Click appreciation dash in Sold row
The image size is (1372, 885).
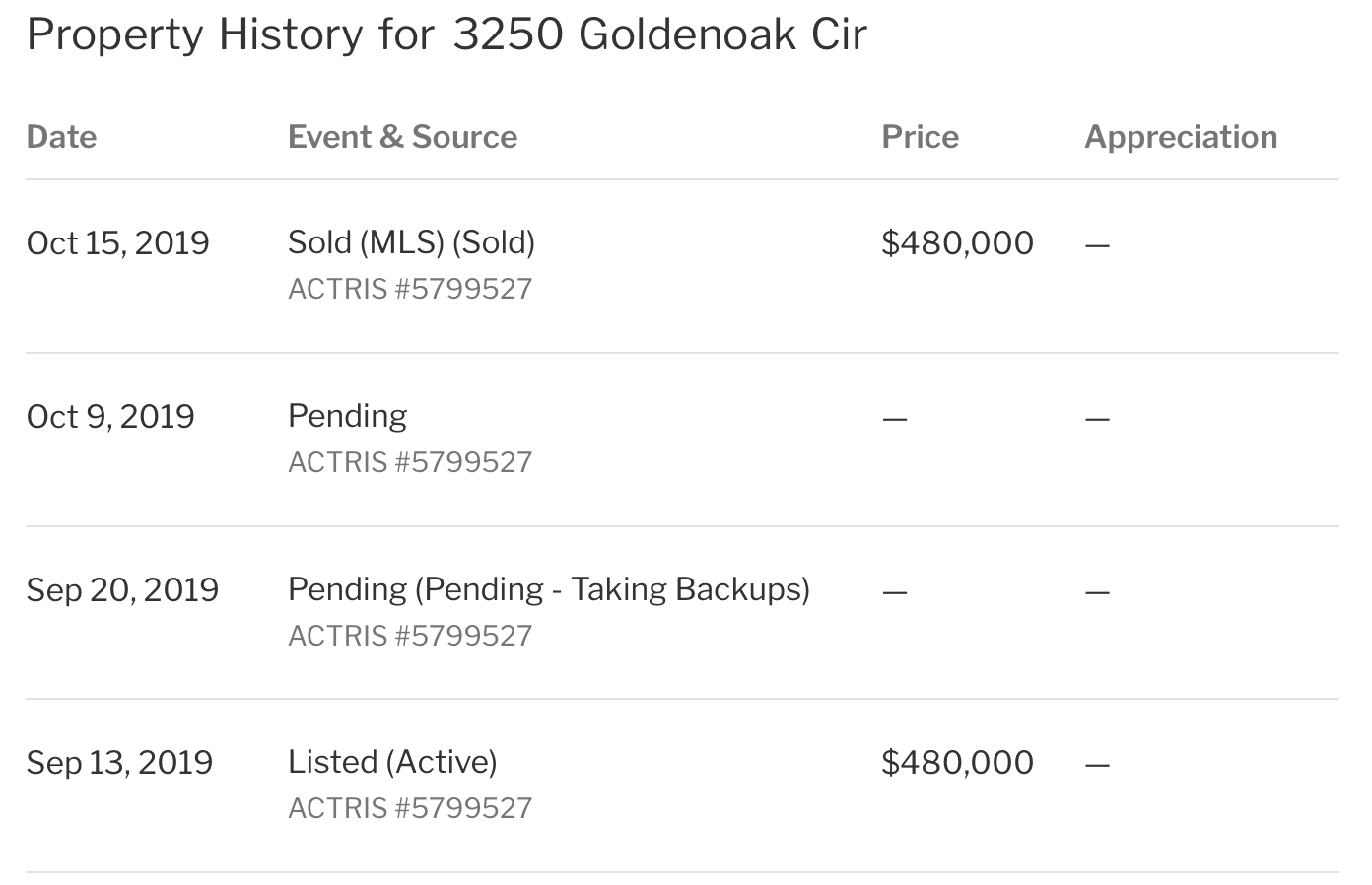tap(1097, 245)
